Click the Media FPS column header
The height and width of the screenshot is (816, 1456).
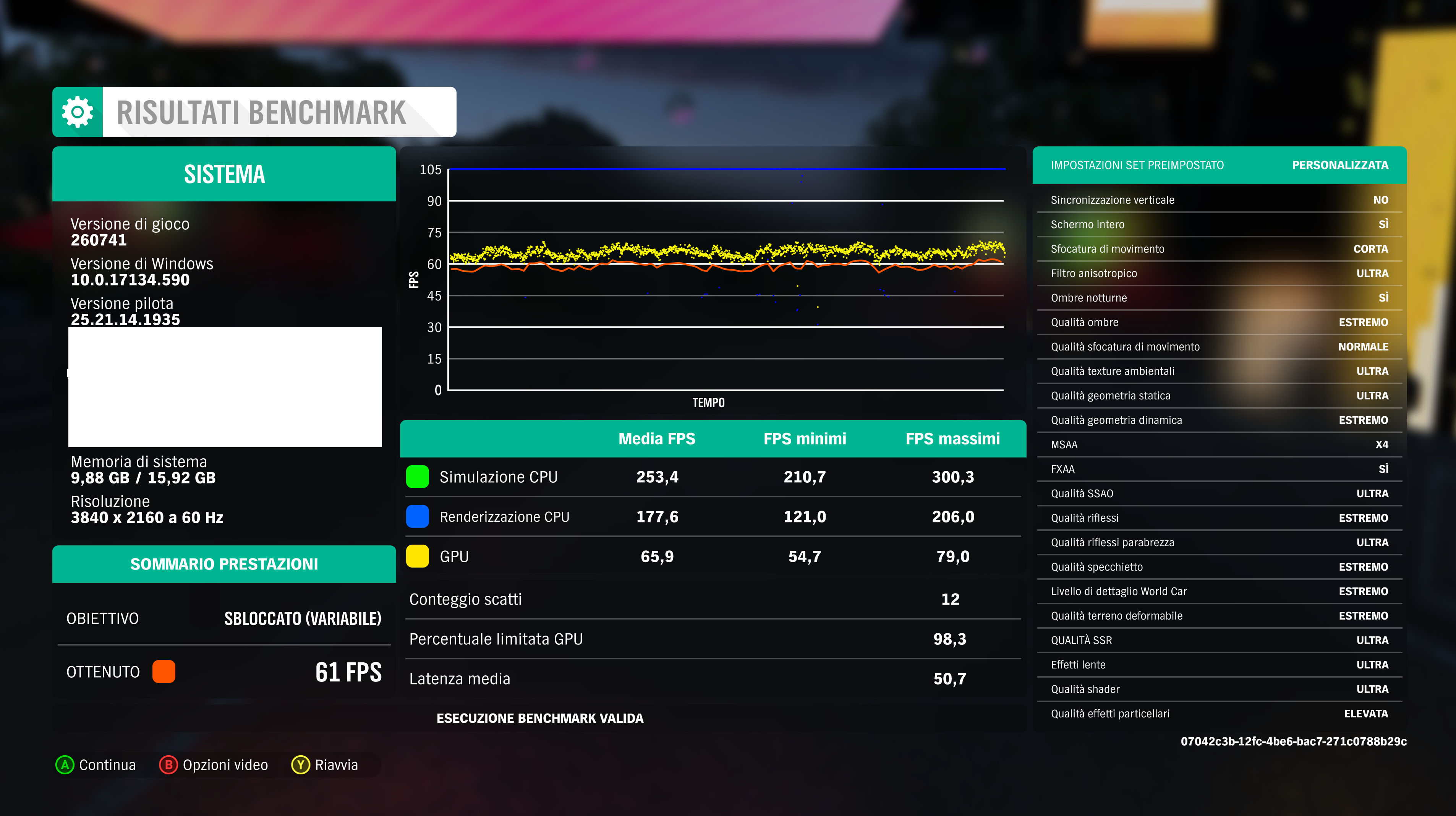(657, 439)
